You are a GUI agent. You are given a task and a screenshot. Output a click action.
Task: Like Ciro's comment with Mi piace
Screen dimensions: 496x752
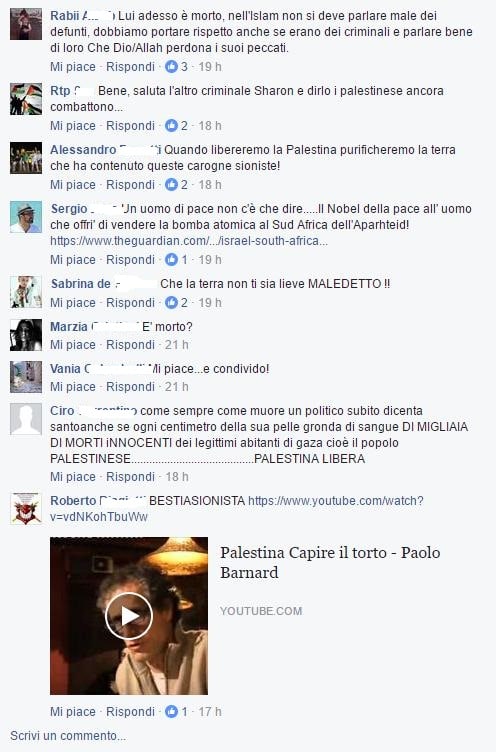[73, 477]
